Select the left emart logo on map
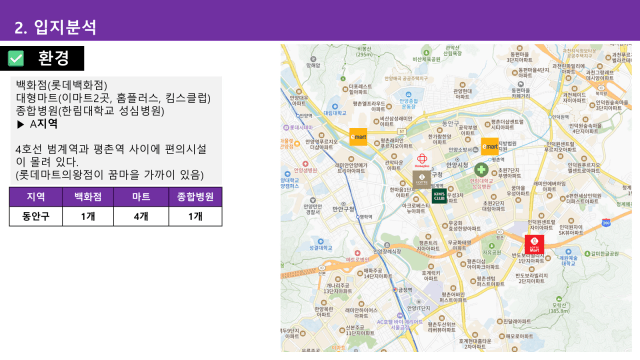 (358, 137)
